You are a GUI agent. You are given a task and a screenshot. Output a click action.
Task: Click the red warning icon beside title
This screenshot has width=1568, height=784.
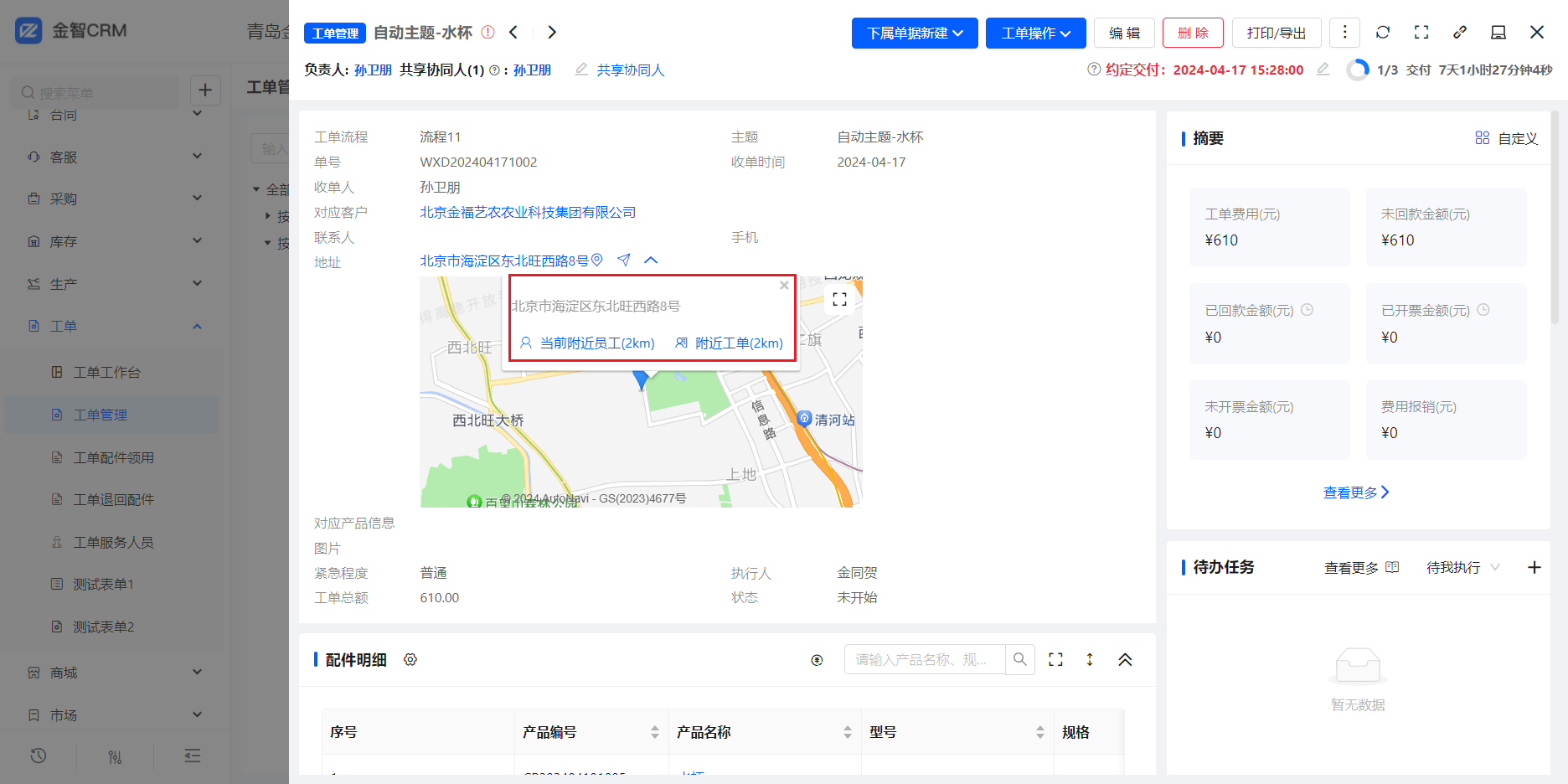pyautogui.click(x=488, y=33)
